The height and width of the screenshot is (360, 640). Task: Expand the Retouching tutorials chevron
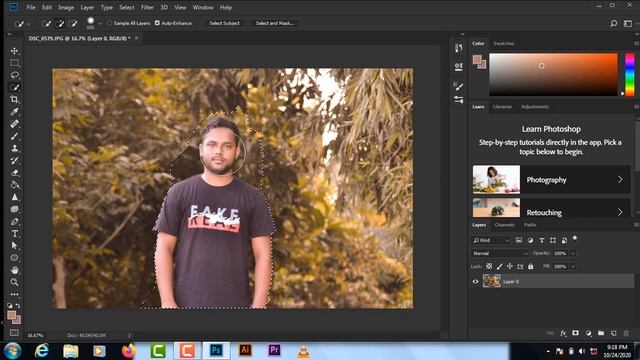(x=620, y=212)
